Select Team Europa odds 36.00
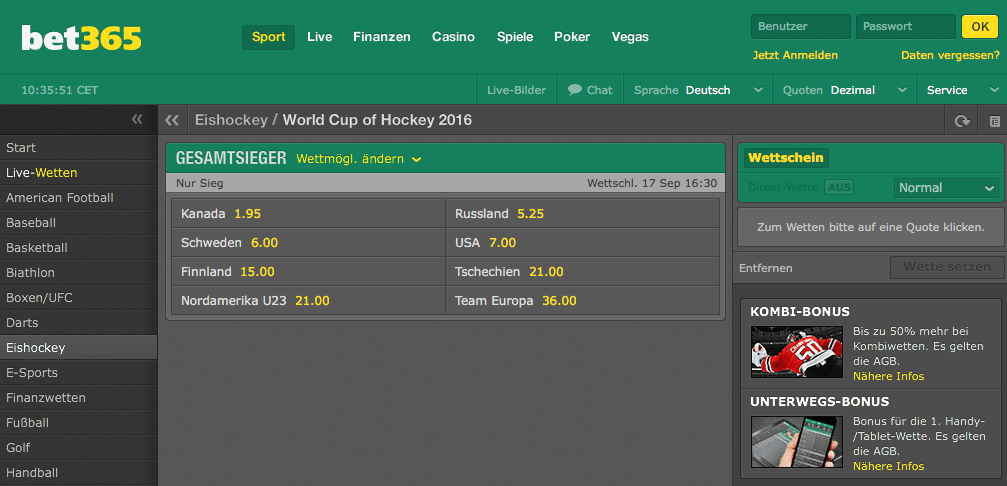The height and width of the screenshot is (486, 1007). point(582,300)
